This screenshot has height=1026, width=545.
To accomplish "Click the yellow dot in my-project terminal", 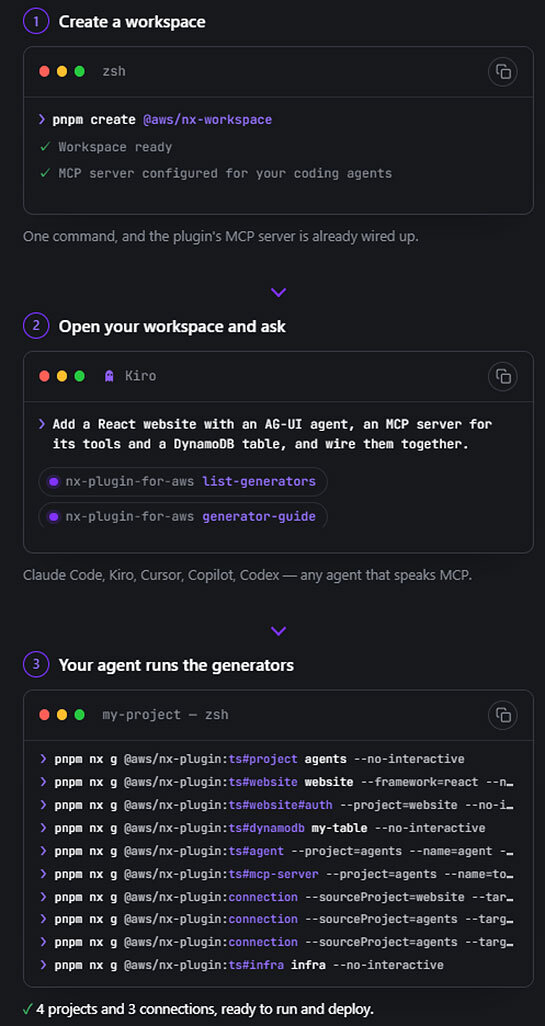I will (62, 715).
